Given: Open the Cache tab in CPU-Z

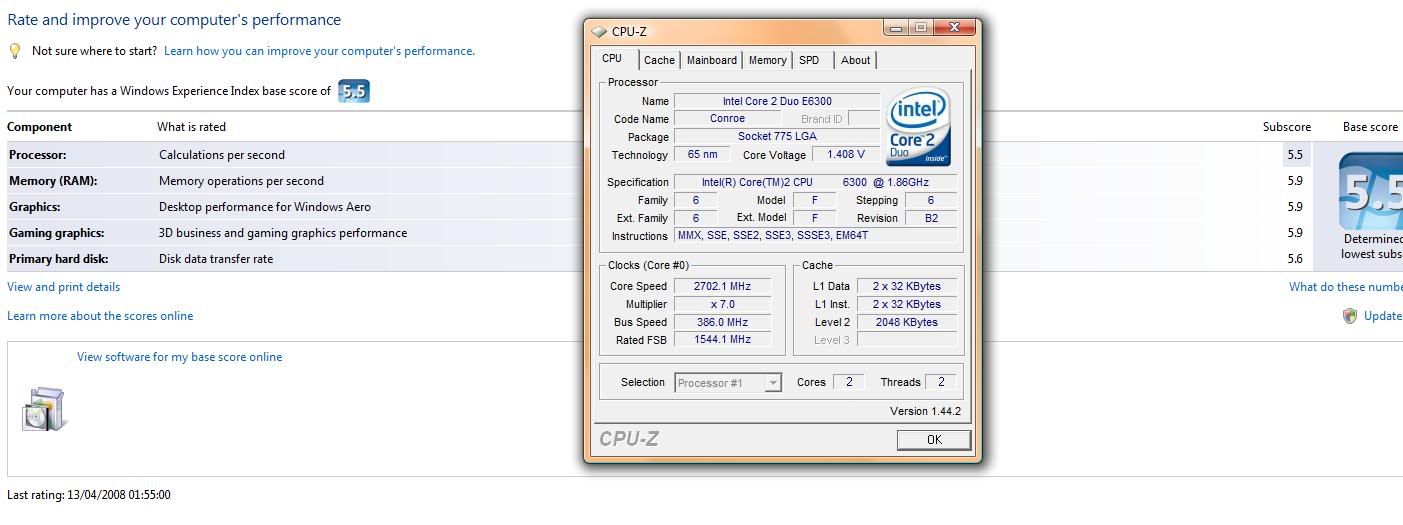Looking at the screenshot, I should tap(659, 60).
